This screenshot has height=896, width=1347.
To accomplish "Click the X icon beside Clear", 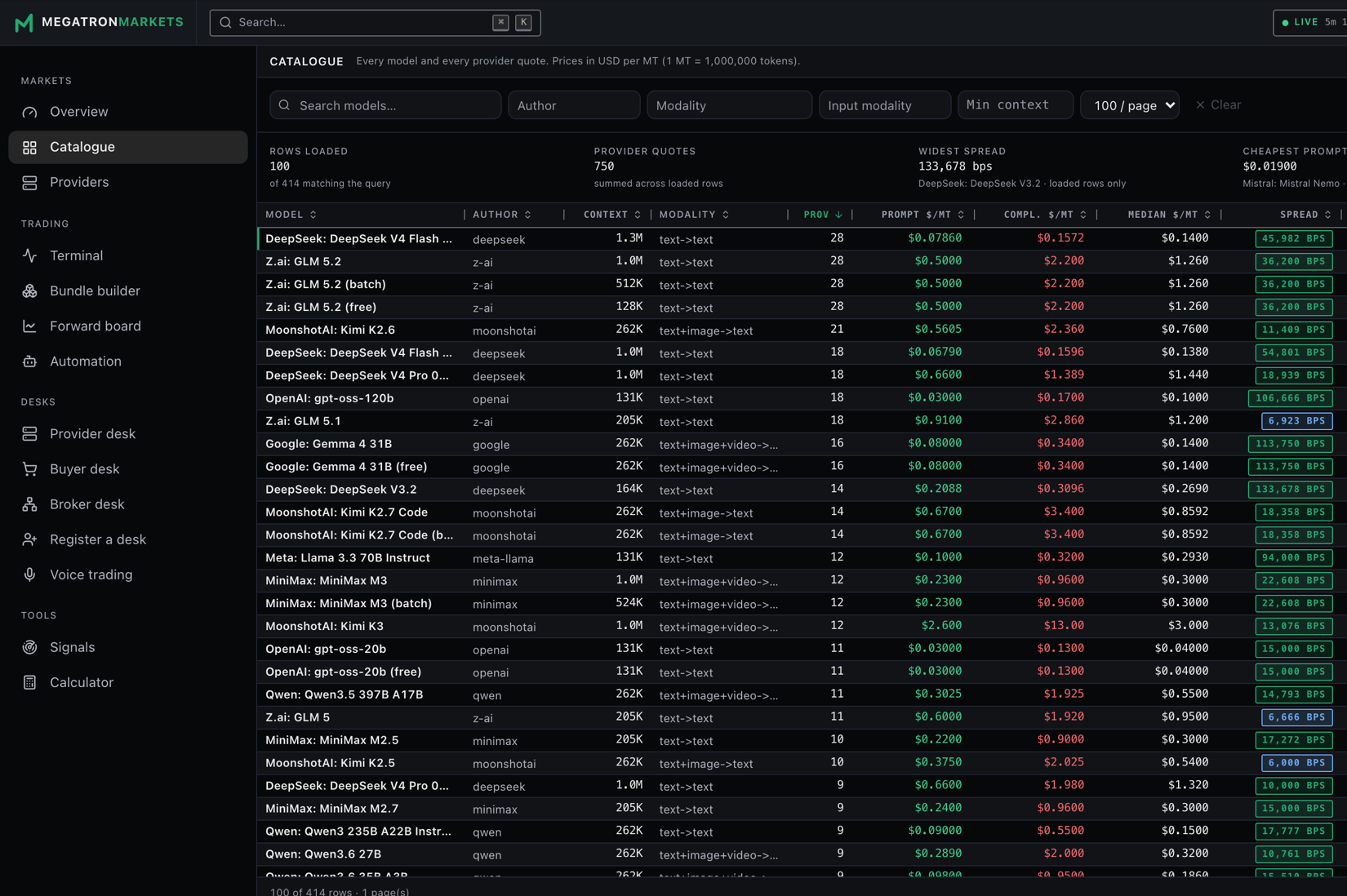I will point(1200,105).
